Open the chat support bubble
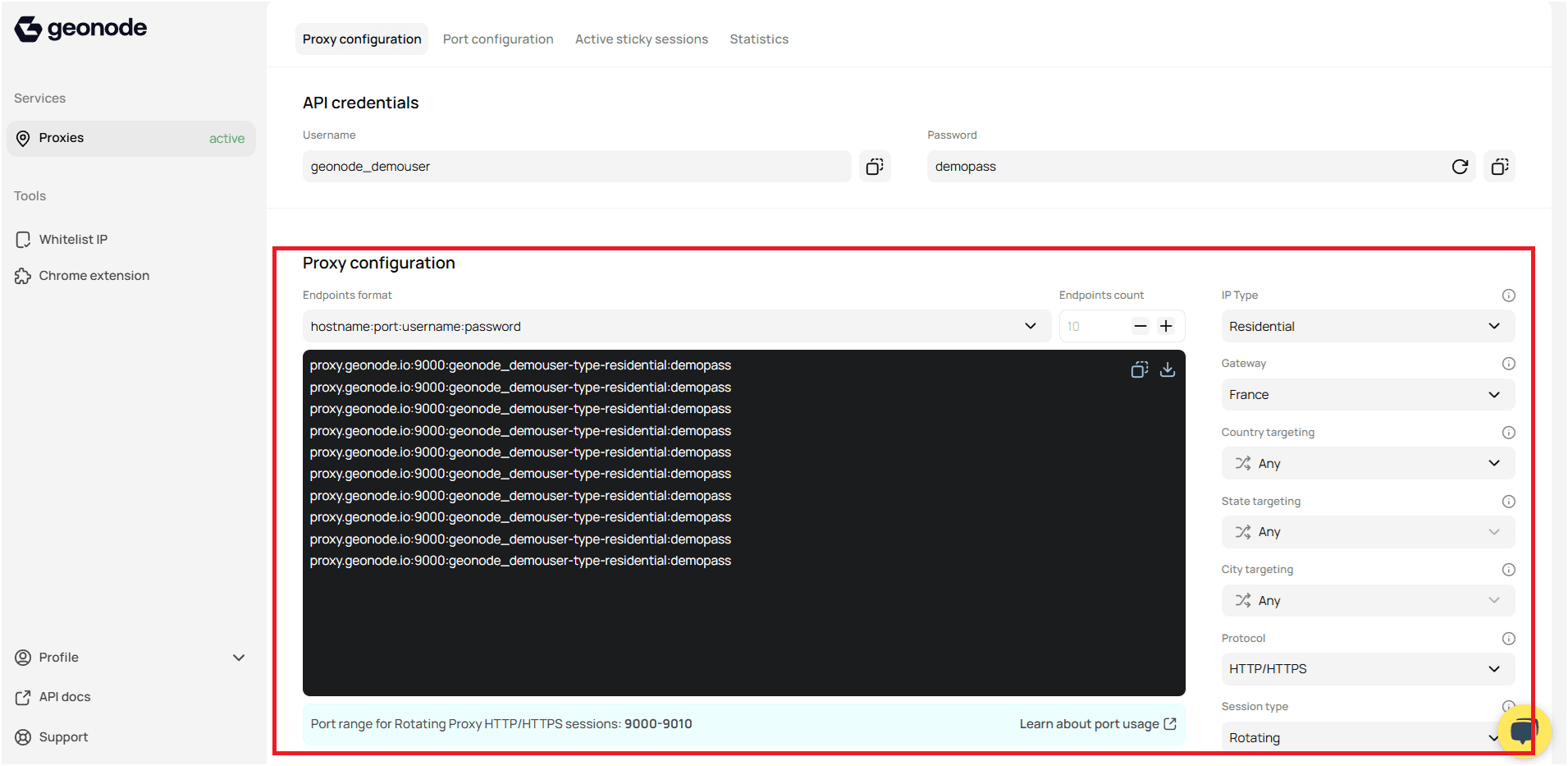The height and width of the screenshot is (766, 1568). 1523,730
